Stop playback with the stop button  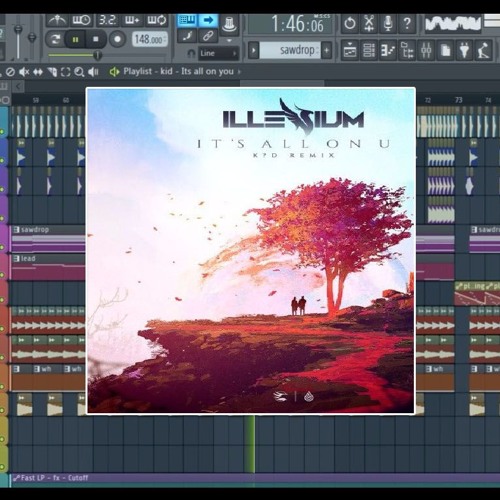point(96,39)
